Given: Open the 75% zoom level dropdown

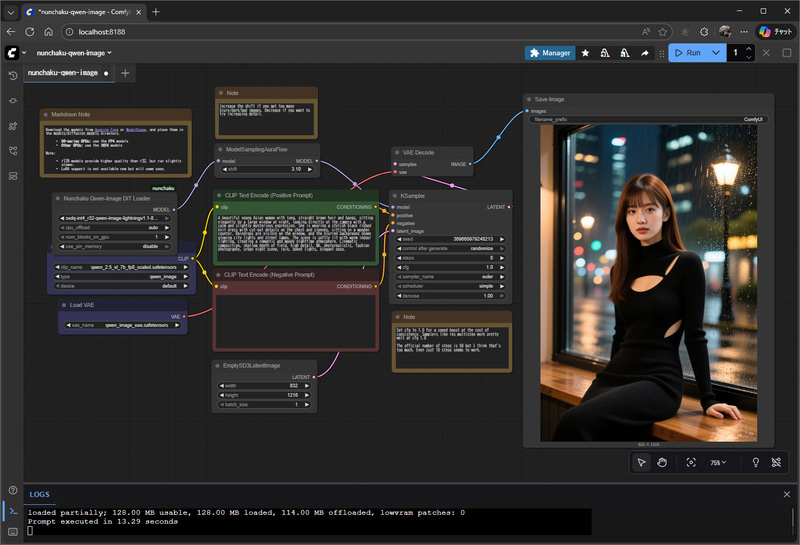Looking at the screenshot, I should (x=718, y=462).
